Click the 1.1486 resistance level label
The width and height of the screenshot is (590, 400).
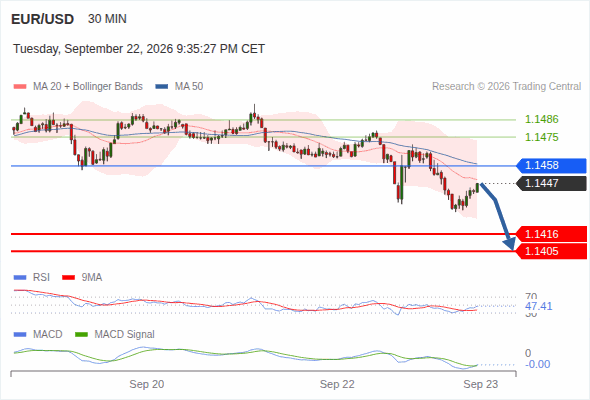pos(541,119)
